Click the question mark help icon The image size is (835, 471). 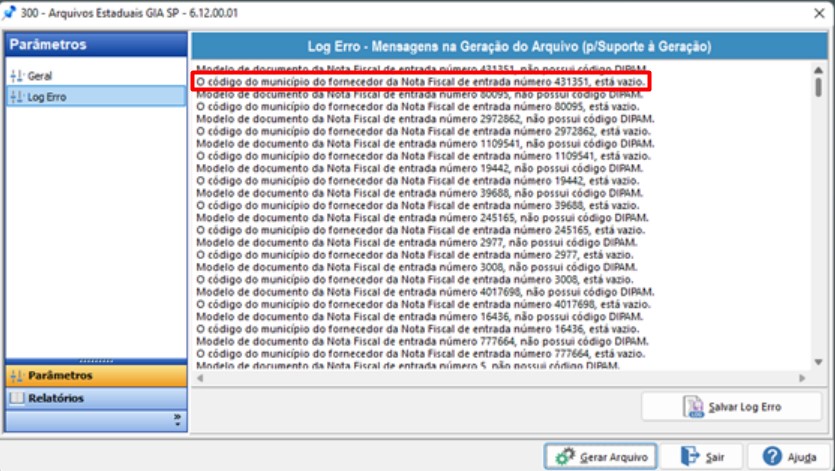click(x=772, y=457)
